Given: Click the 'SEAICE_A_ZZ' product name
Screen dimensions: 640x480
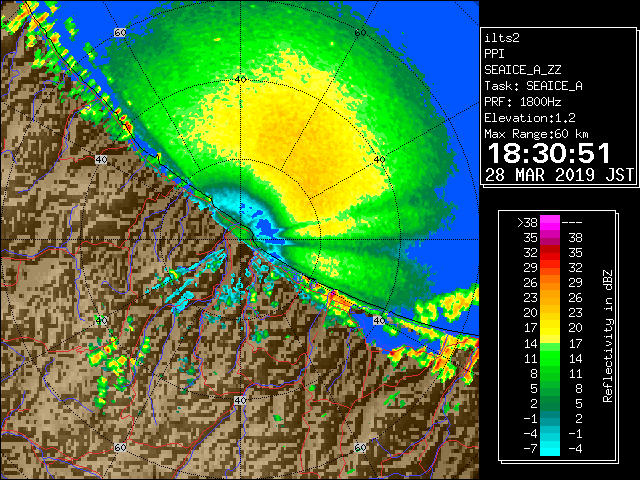Looking at the screenshot, I should click(x=522, y=70).
